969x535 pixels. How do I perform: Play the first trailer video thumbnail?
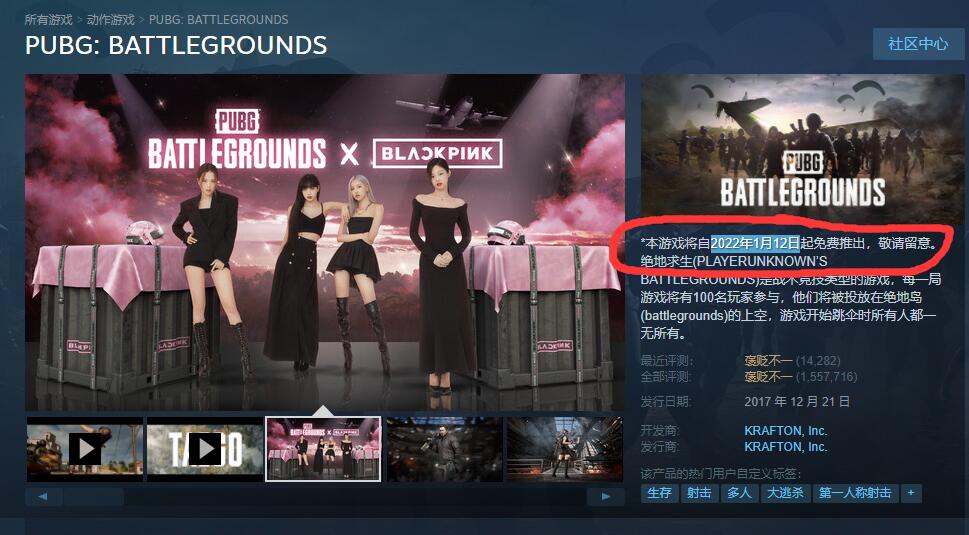[85, 449]
